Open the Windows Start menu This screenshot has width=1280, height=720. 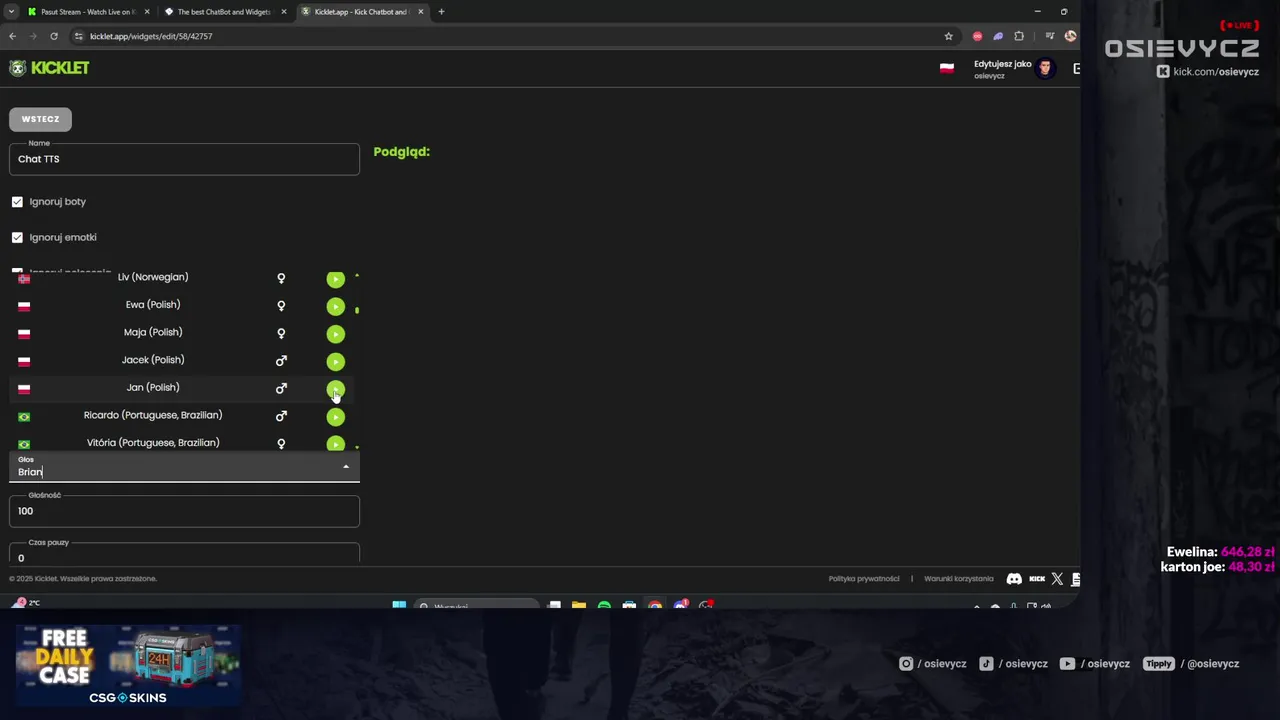click(x=399, y=606)
